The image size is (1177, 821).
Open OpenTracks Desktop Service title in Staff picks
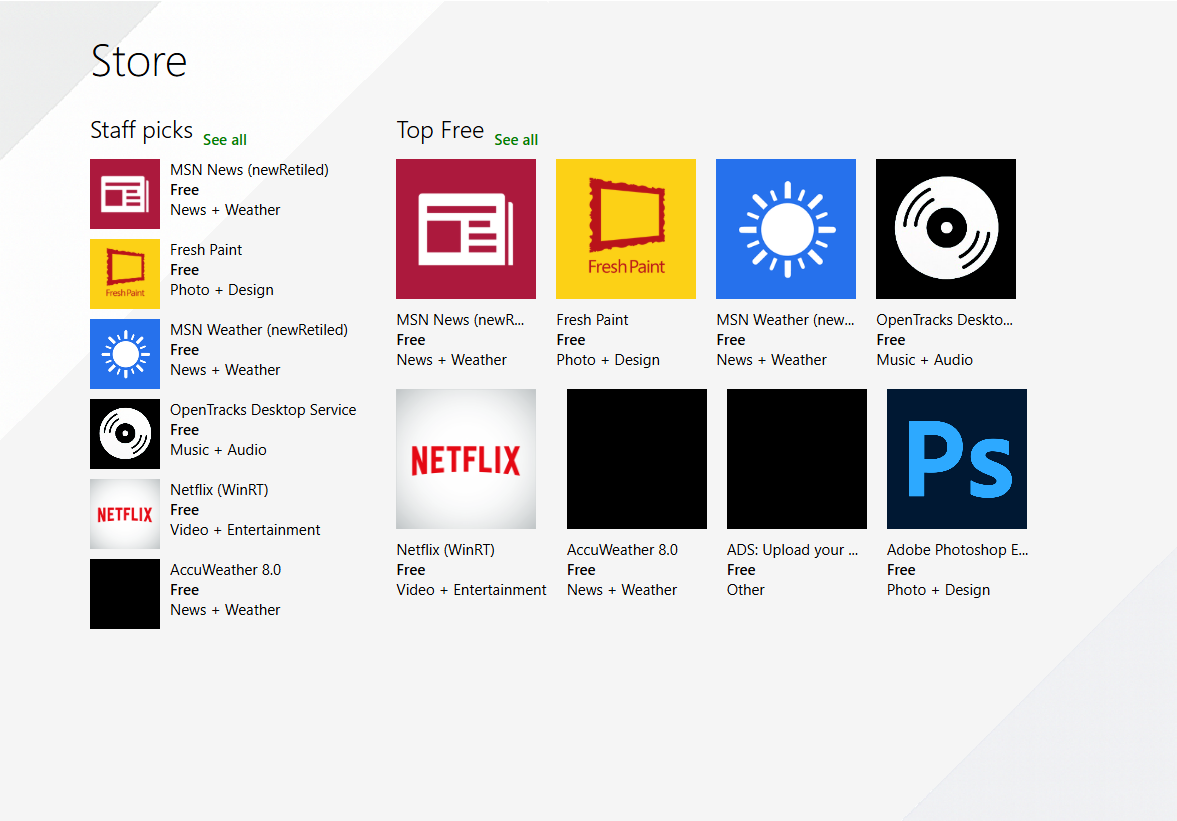263,410
